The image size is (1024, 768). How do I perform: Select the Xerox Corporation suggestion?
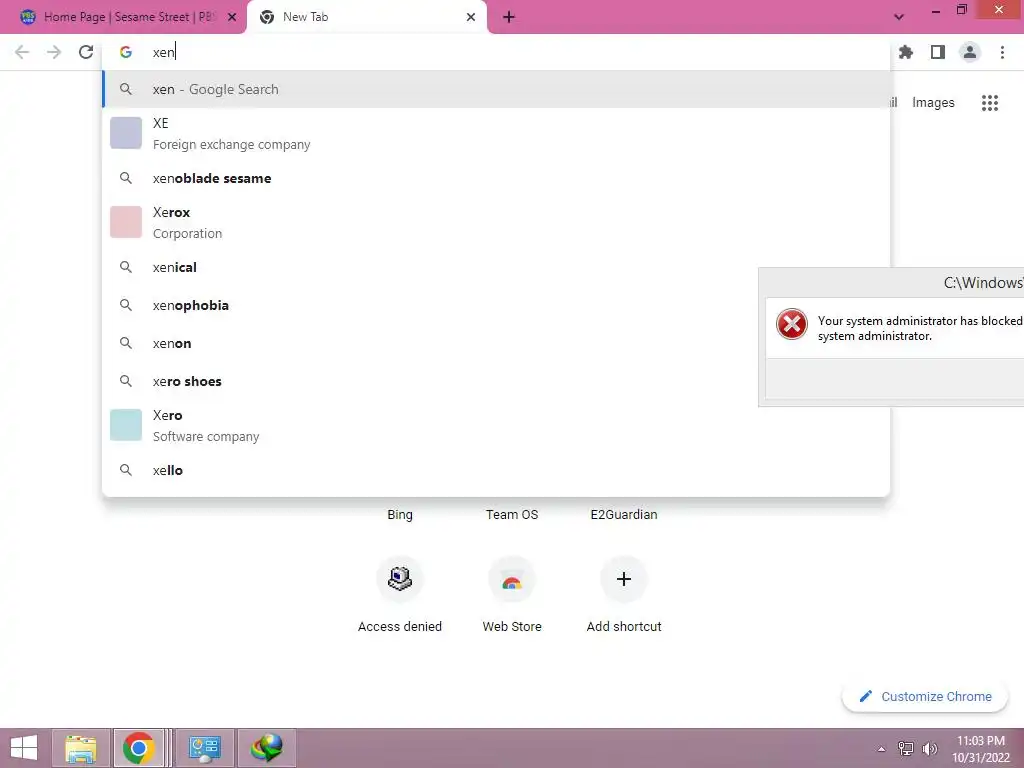(x=496, y=223)
